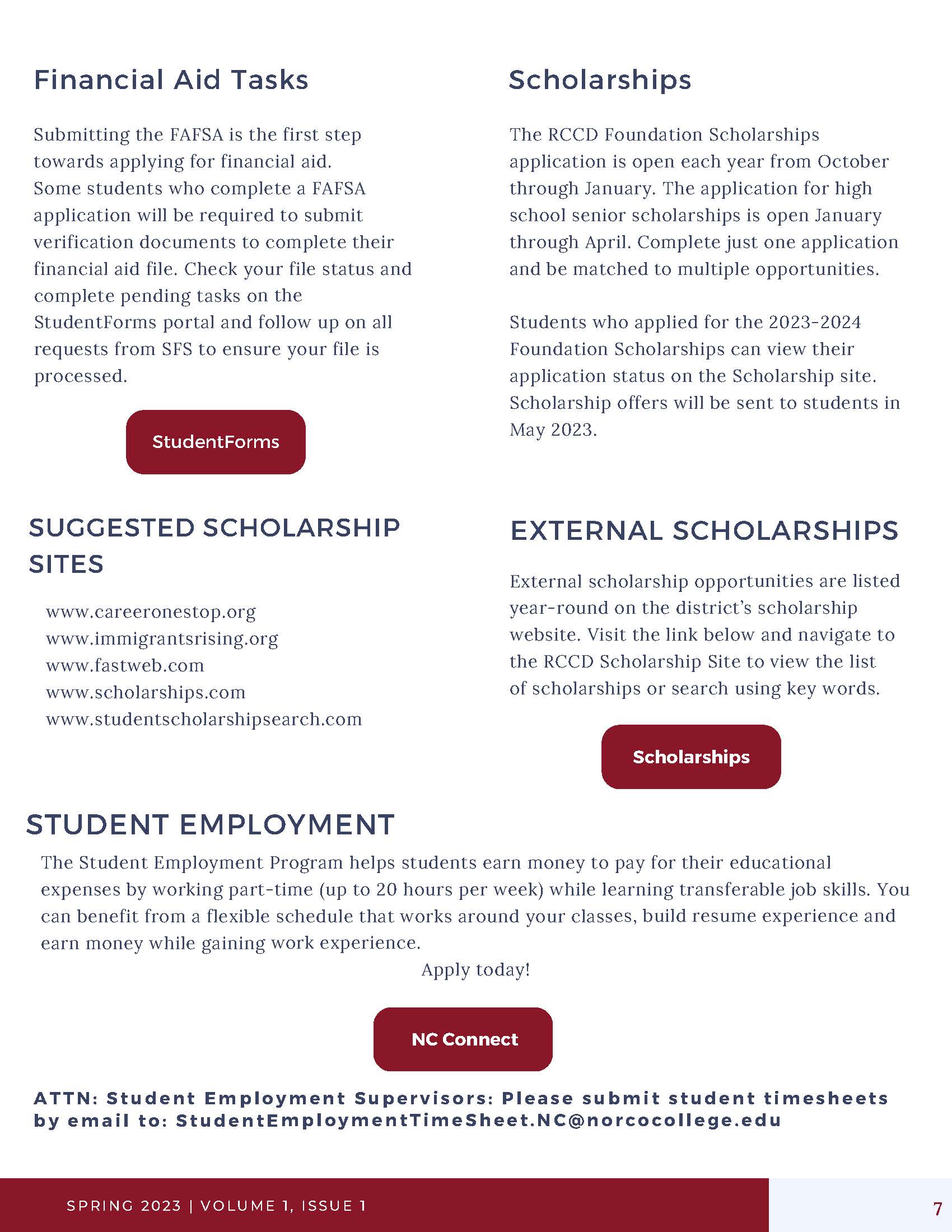Visit www.careeronestop.org link
Image resolution: width=952 pixels, height=1232 pixels.
pos(151,612)
